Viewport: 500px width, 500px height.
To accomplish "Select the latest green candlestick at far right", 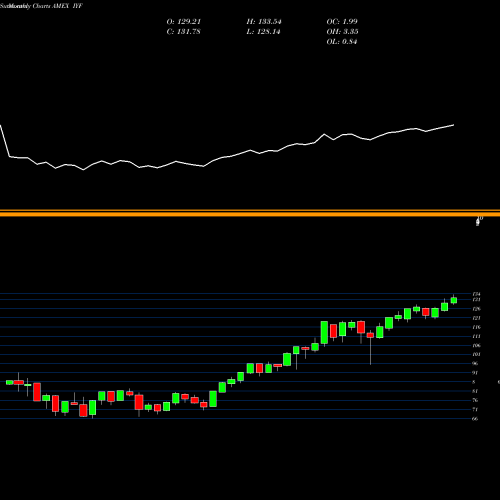I will [x=454, y=300].
